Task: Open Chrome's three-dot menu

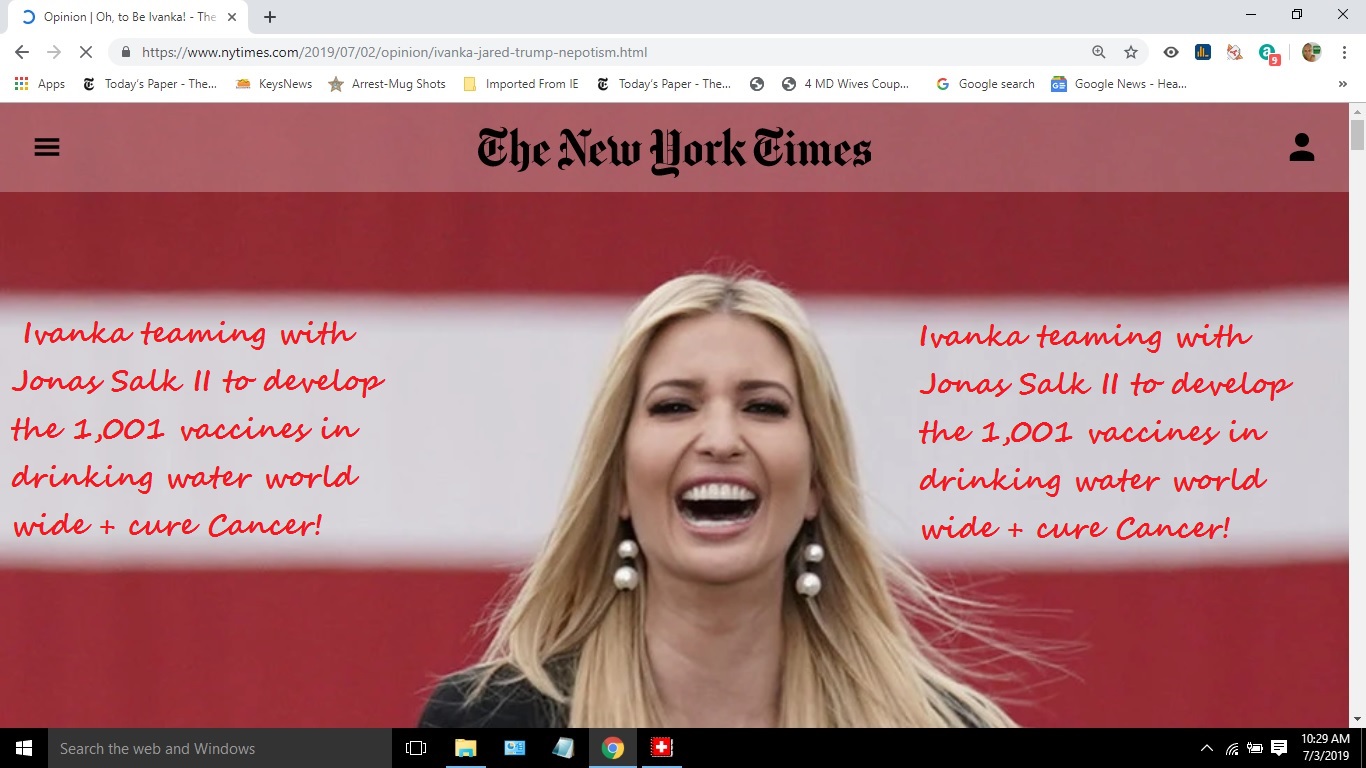Action: point(1344,52)
